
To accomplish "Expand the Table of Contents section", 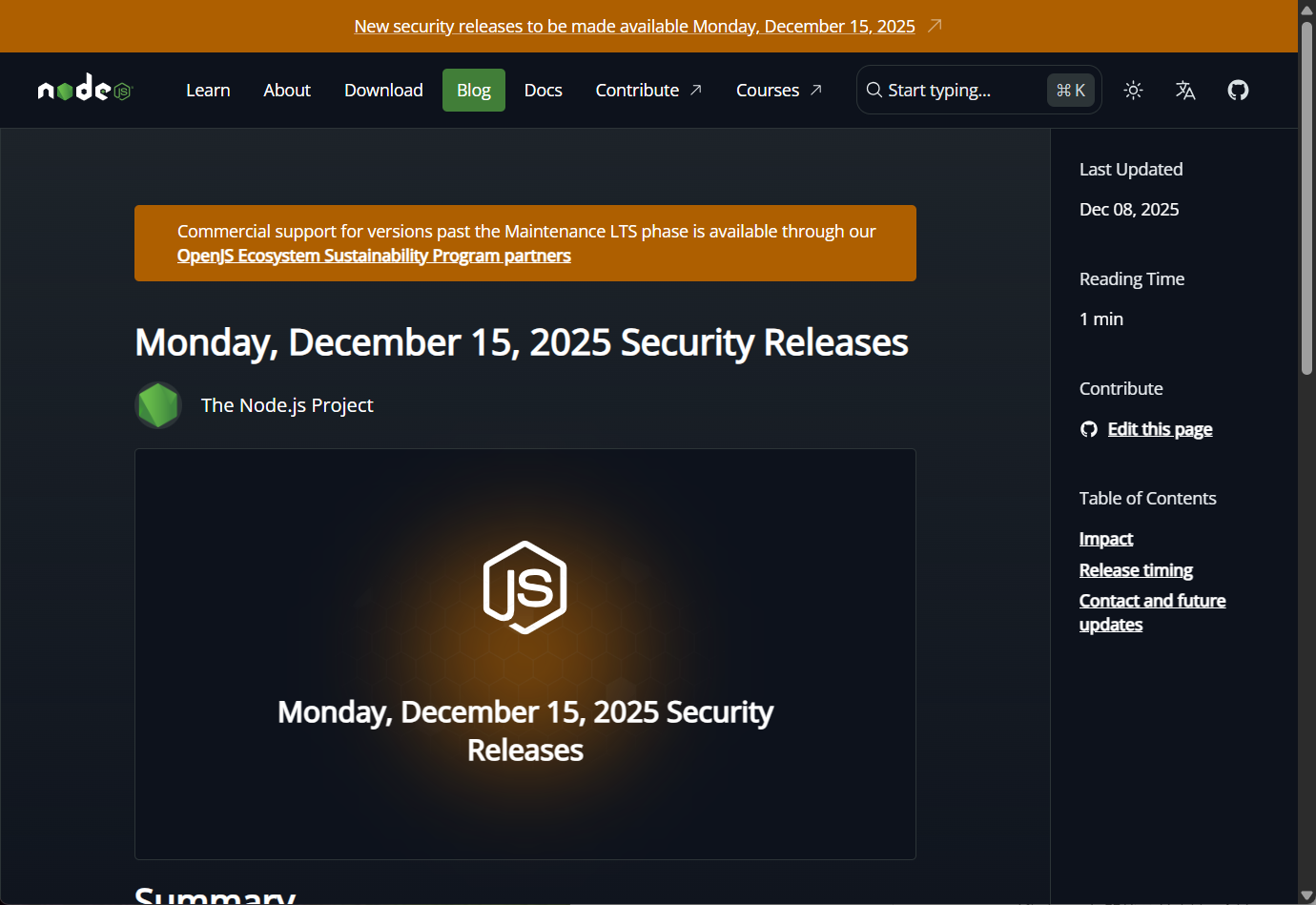I will click(1147, 497).
